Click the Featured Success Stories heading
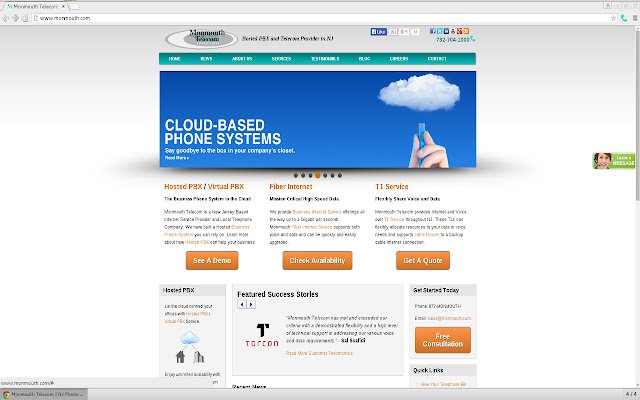Screen dimensions: 640x400 pyautogui.click(x=278, y=294)
